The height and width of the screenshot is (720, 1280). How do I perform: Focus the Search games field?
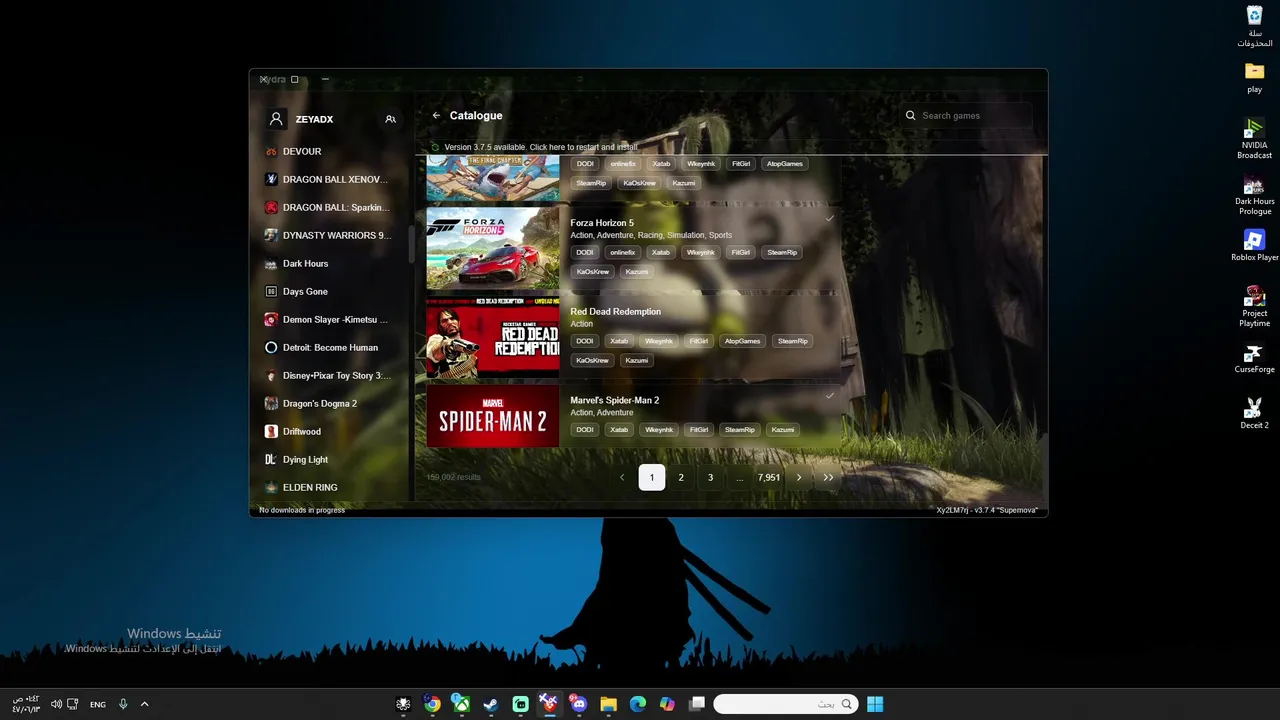[x=966, y=116]
